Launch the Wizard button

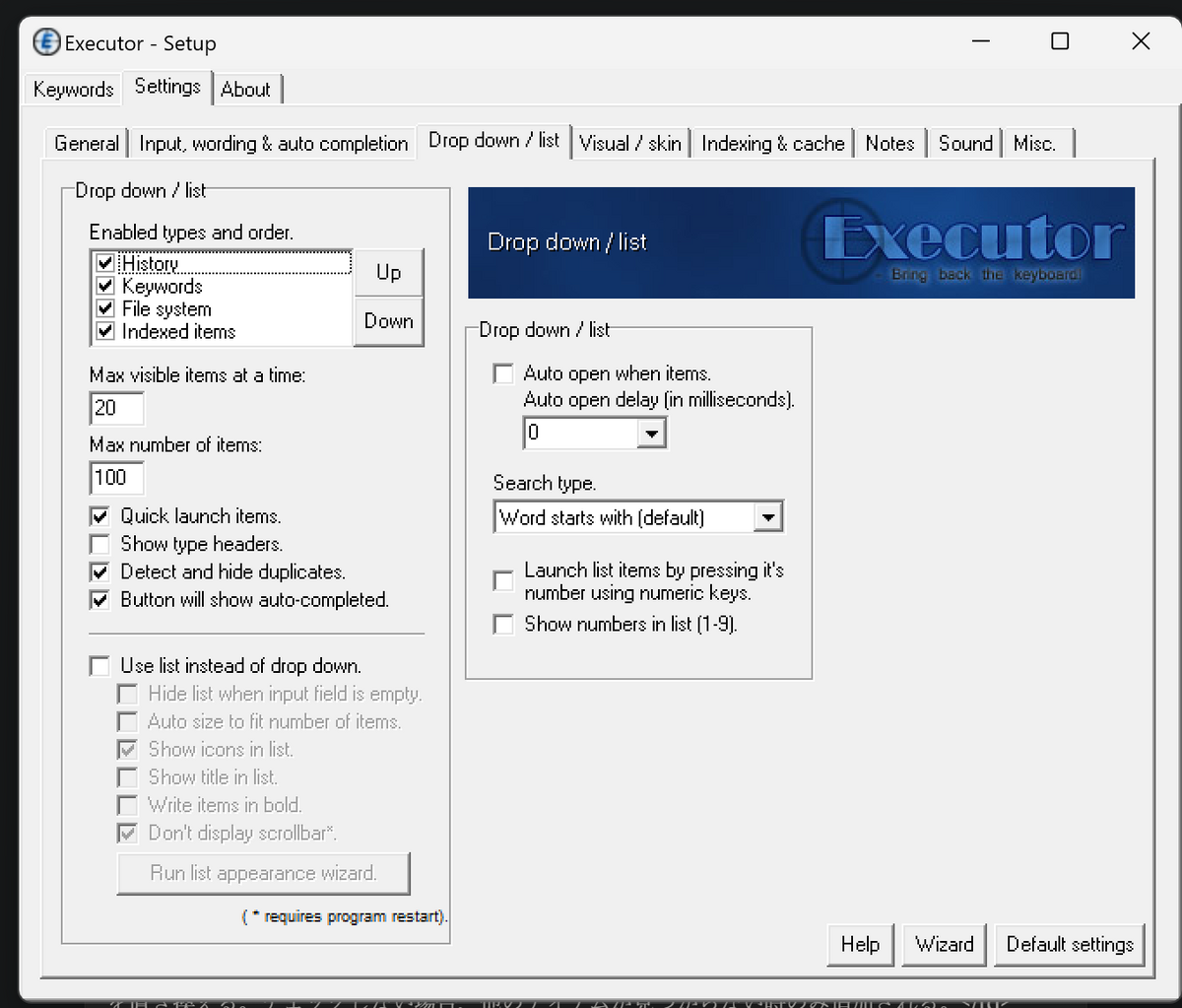(x=945, y=944)
